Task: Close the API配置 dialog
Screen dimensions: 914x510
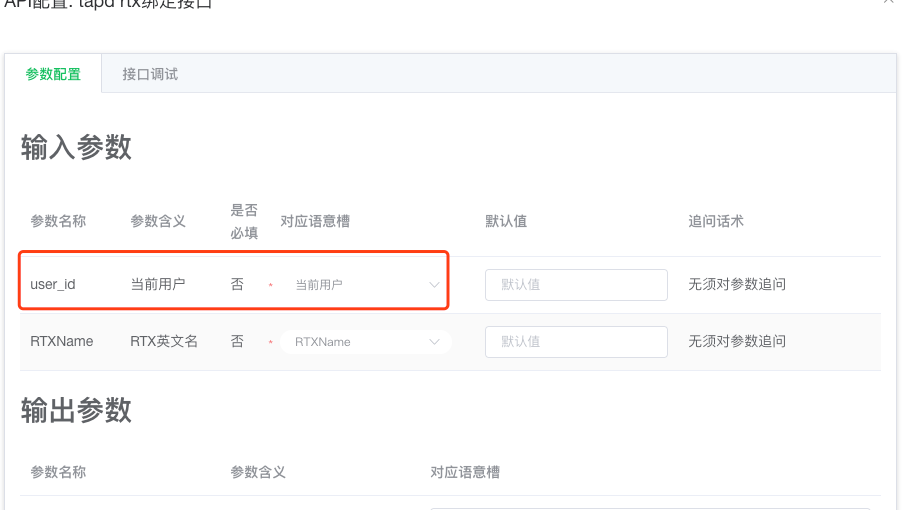Action: (x=888, y=2)
